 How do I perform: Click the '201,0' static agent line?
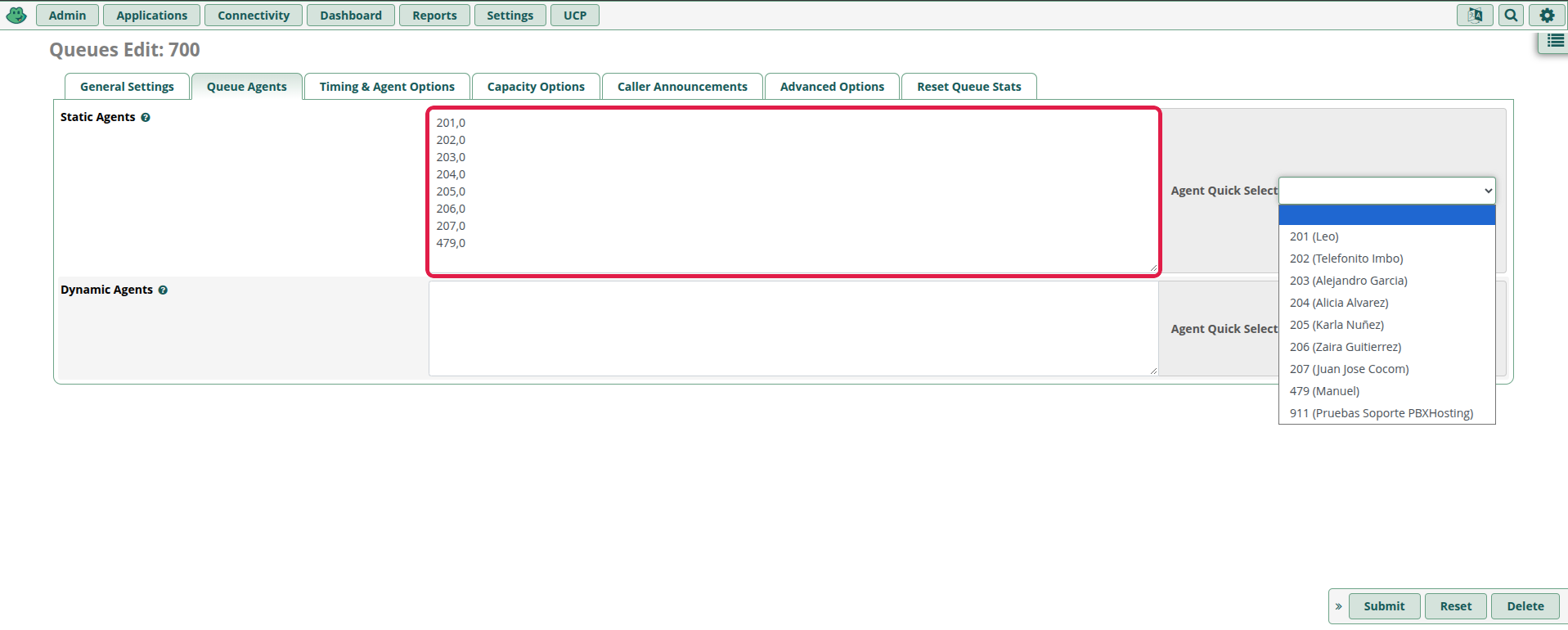click(x=451, y=123)
